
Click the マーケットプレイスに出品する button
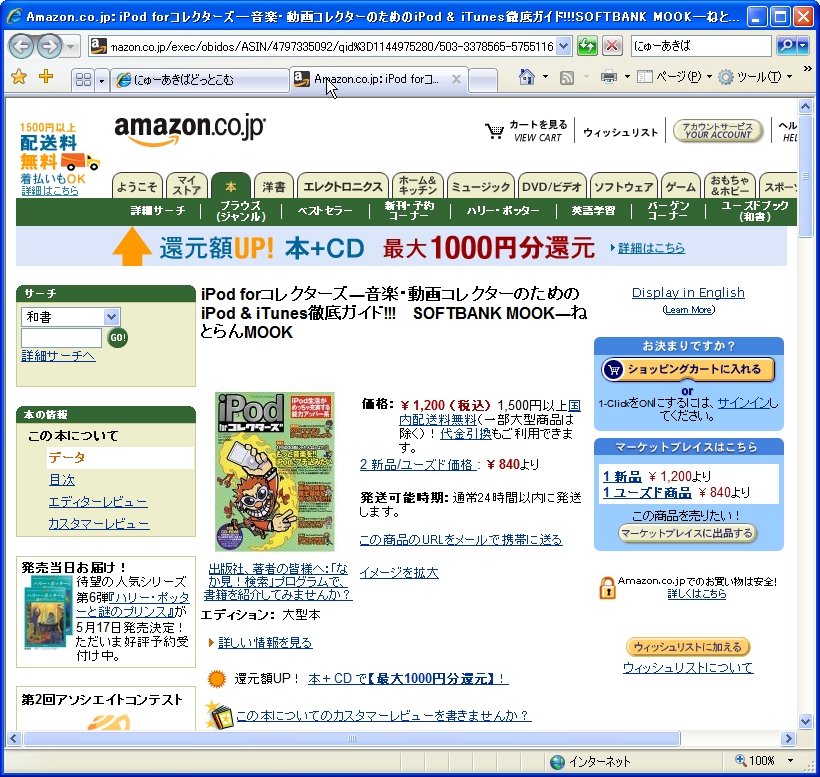tap(687, 533)
